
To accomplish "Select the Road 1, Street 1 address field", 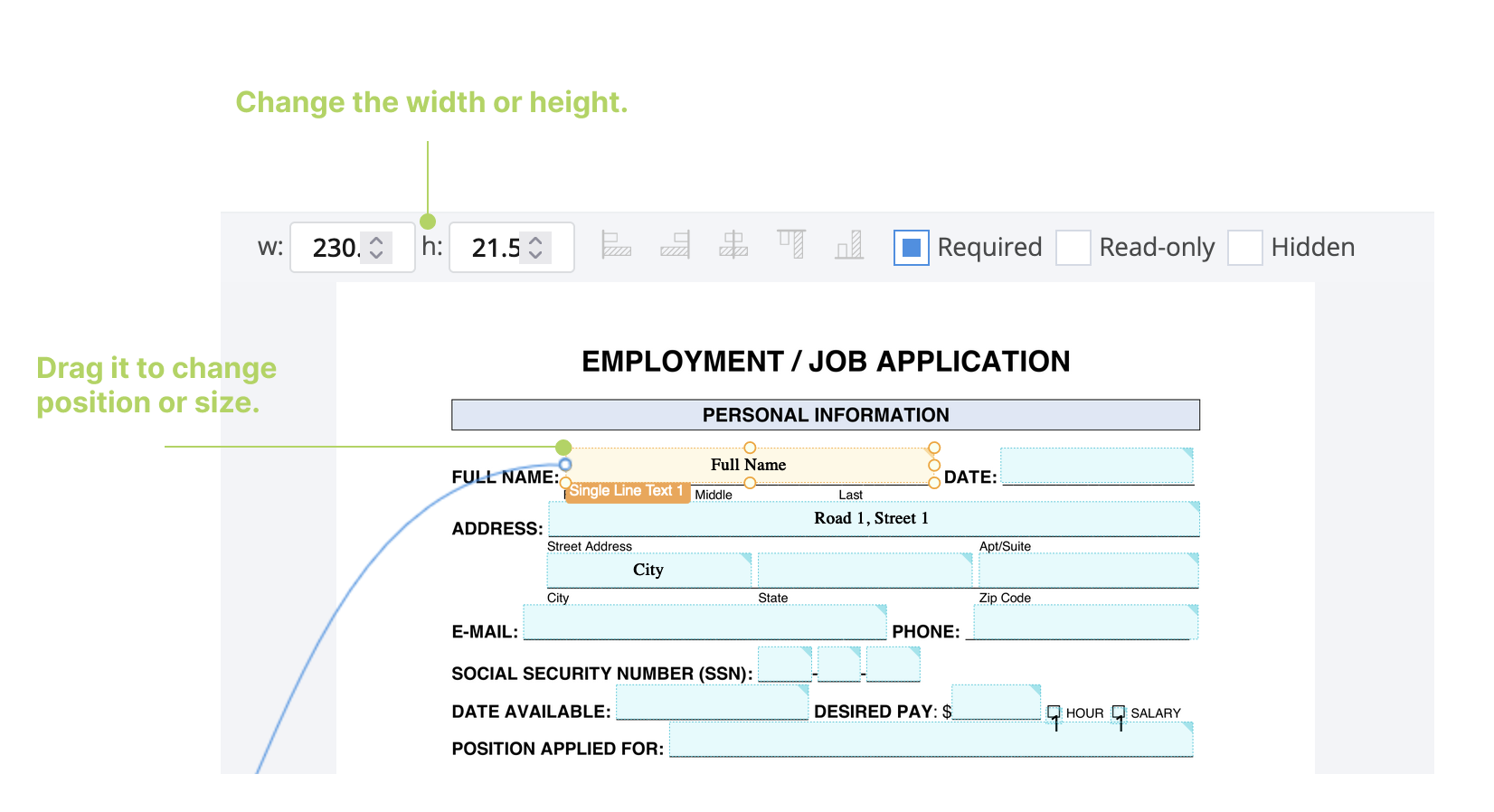I will pyautogui.click(x=873, y=519).
